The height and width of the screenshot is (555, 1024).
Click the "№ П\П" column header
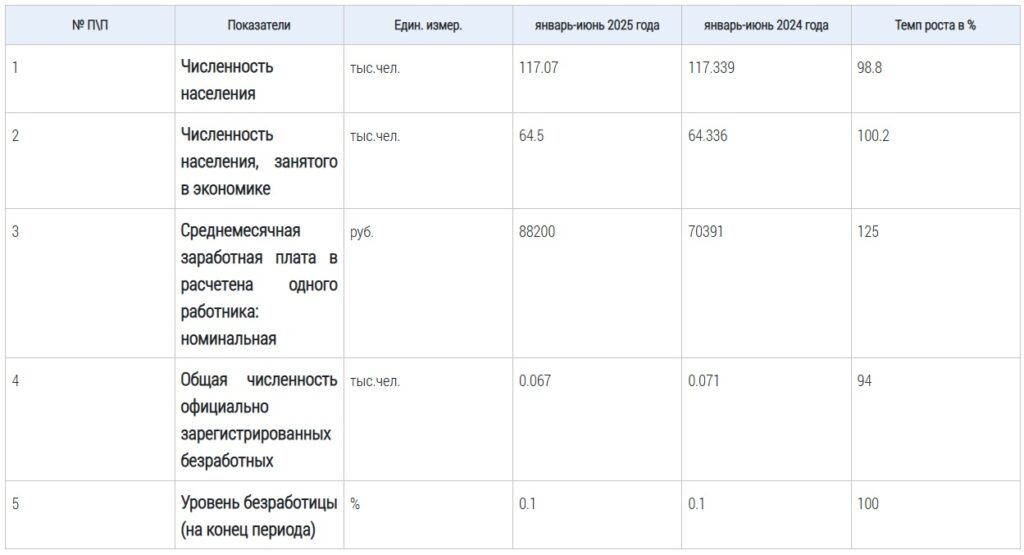90,26
